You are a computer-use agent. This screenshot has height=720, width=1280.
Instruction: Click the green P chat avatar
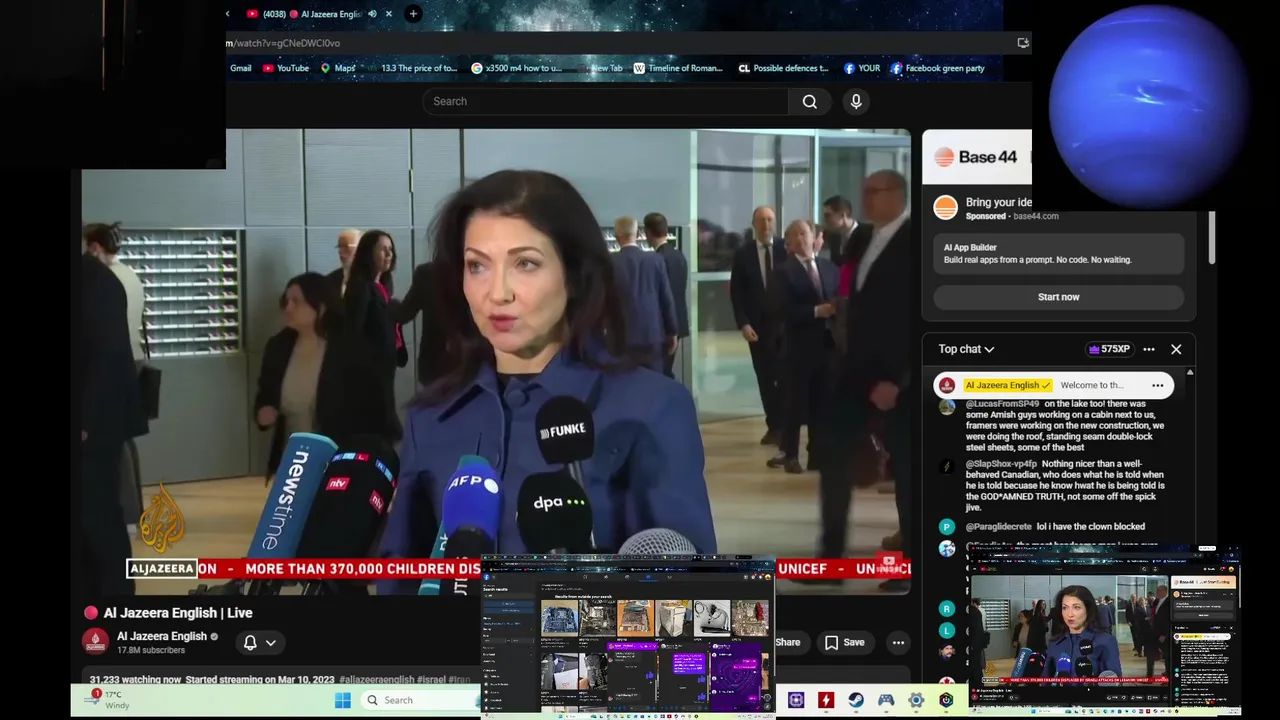(947, 527)
